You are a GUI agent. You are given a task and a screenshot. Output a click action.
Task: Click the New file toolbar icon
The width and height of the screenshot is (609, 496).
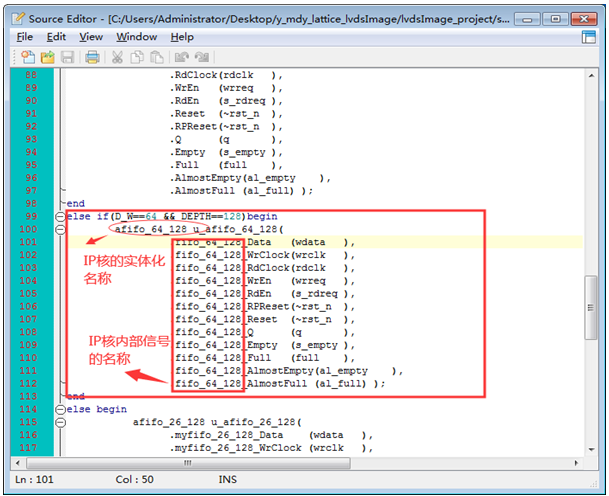28,57
